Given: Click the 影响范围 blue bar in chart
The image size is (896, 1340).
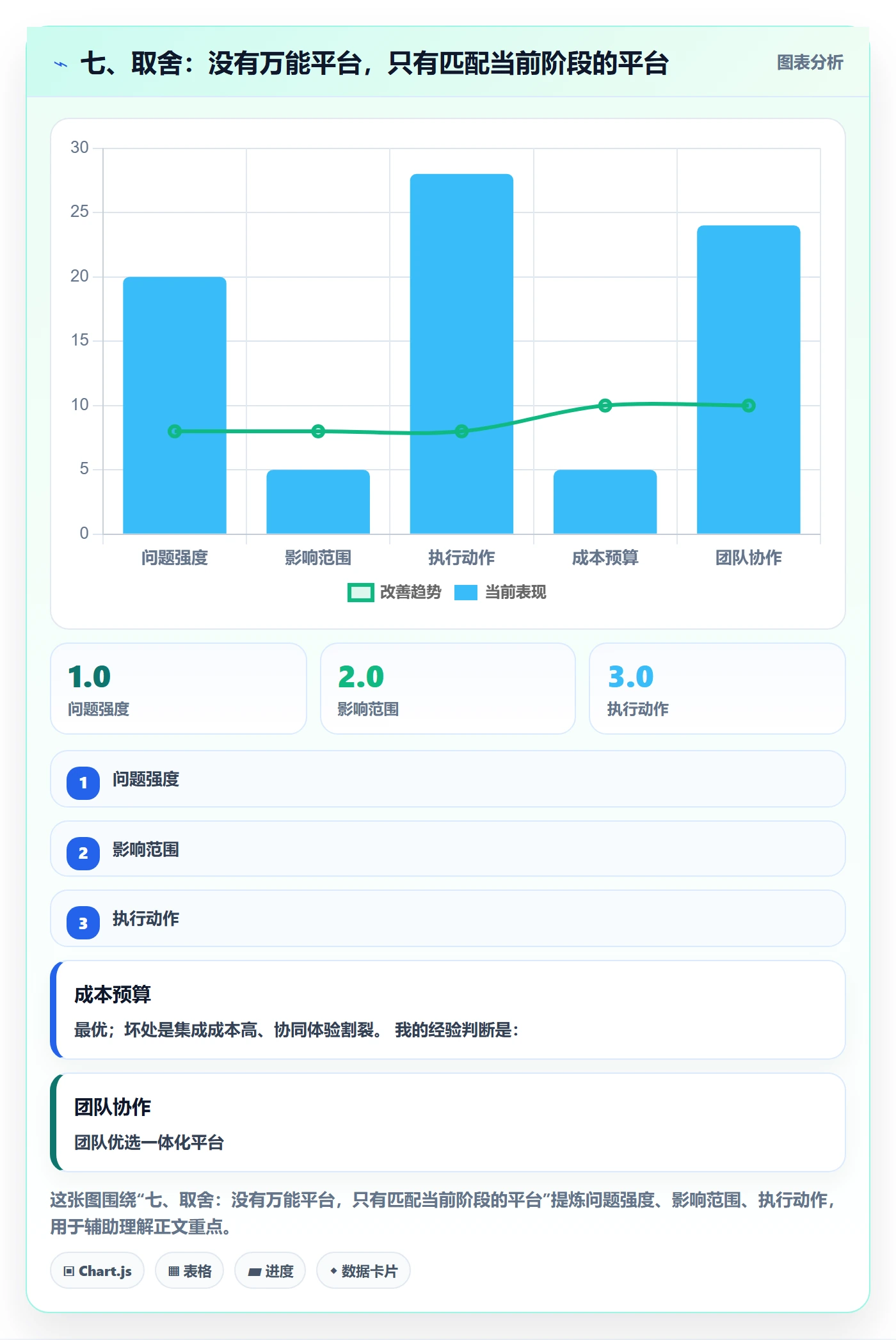Looking at the screenshot, I should point(318,502).
